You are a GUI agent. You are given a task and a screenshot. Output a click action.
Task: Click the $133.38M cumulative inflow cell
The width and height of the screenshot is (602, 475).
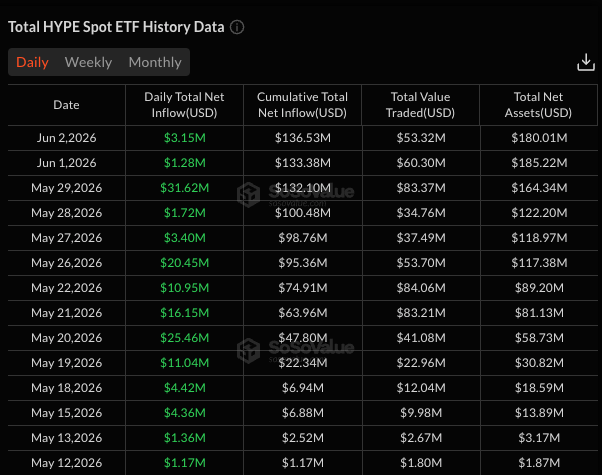tap(303, 163)
